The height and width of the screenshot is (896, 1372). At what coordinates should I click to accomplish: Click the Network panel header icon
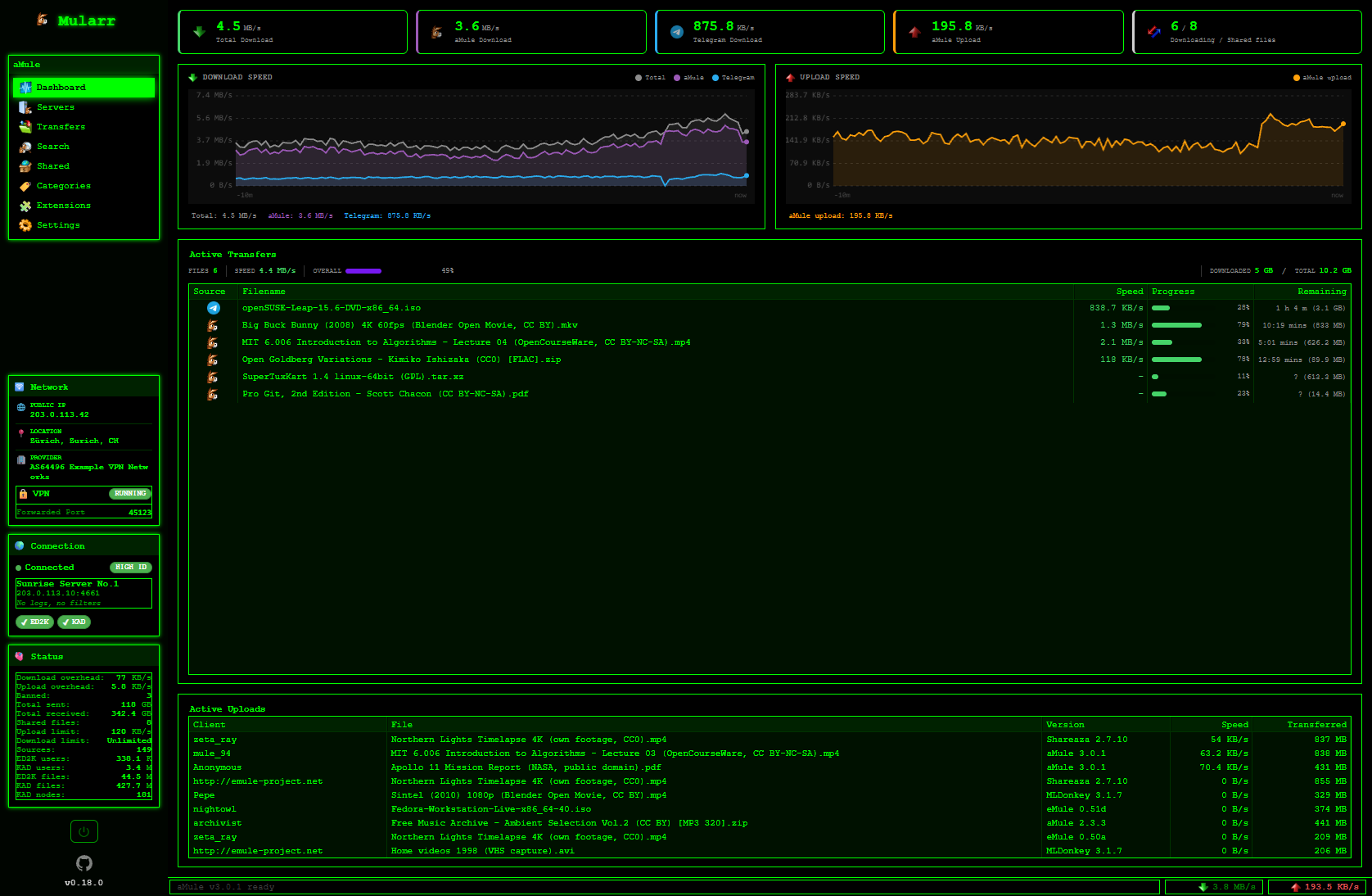[x=20, y=387]
